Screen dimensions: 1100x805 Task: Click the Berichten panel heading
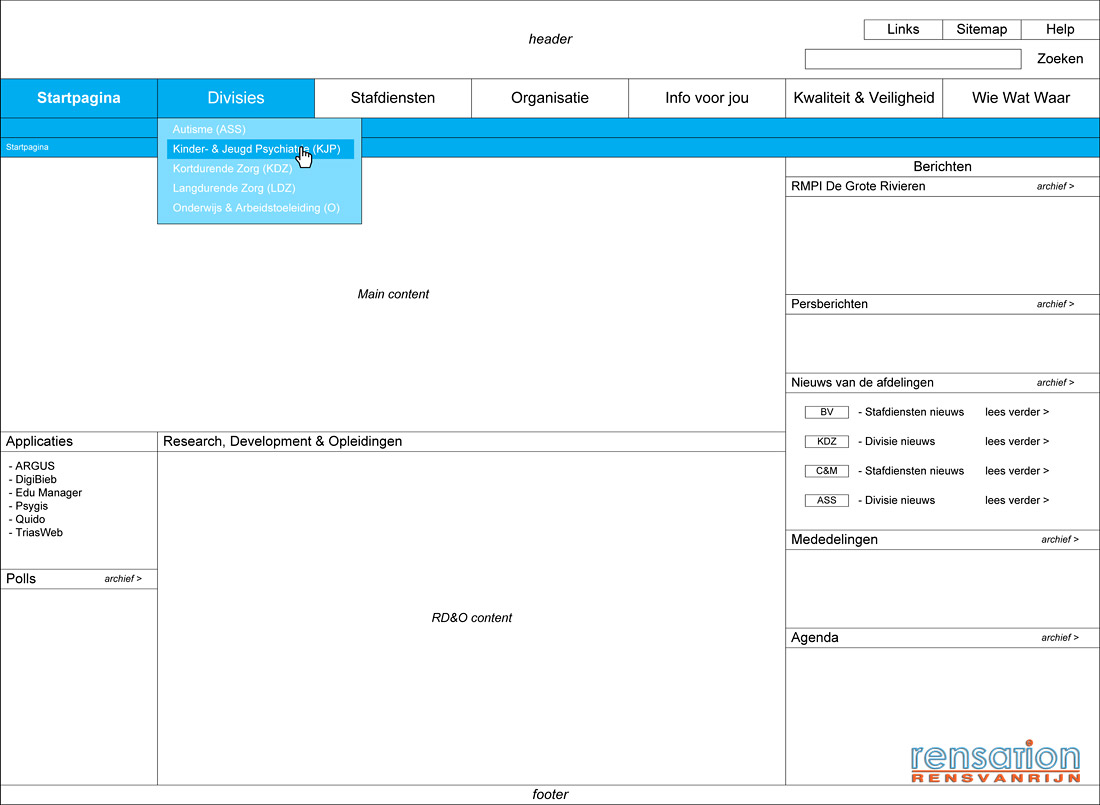click(x=942, y=167)
